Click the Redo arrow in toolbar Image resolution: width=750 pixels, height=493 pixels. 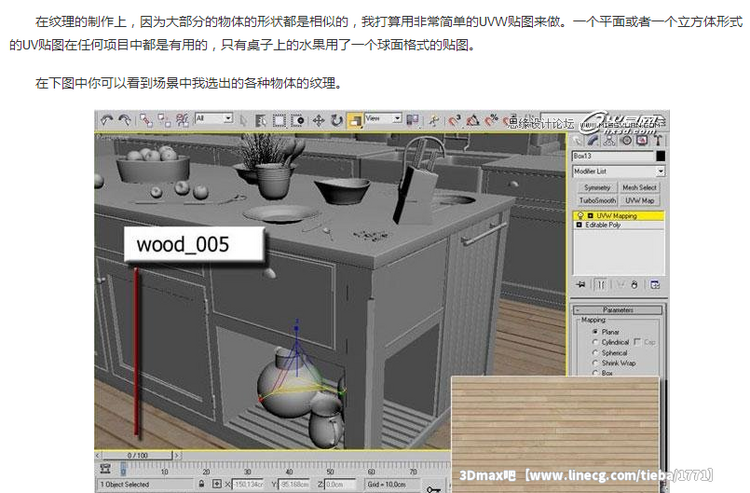point(123,119)
